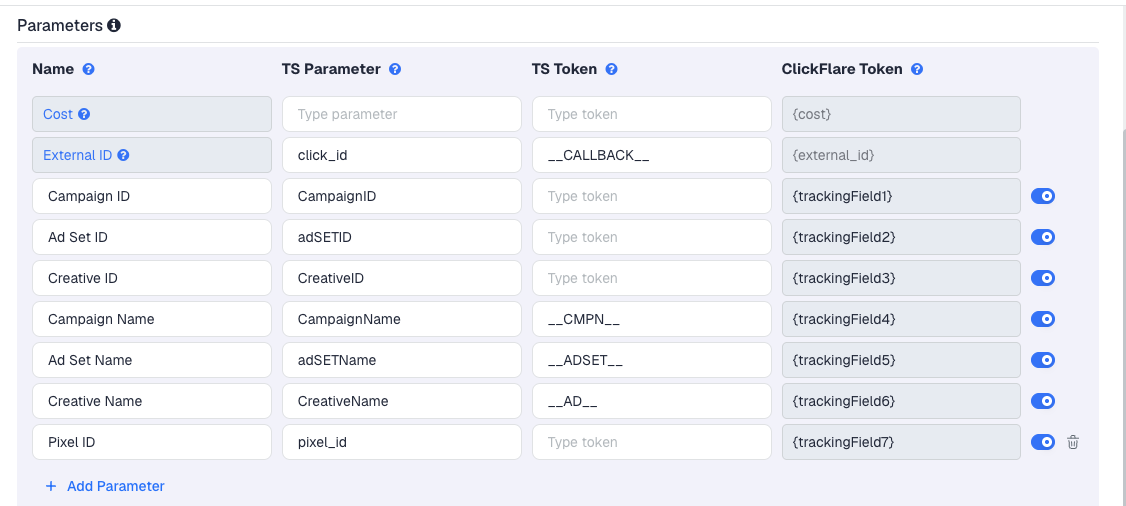This screenshot has height=506, width=1126.
Task: Toggle the trackingField3 Creative ID switch
Action: [x=1043, y=278]
